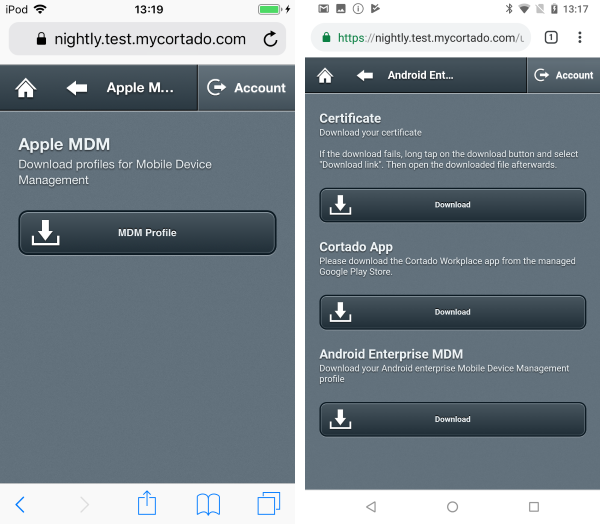Tap the Android back navigation triangle

[371, 507]
